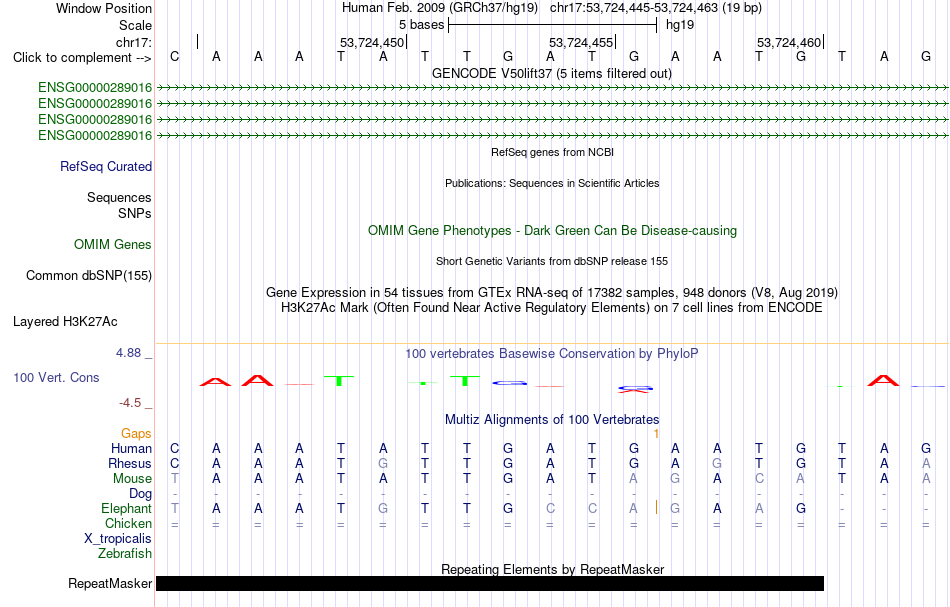Select the Common dbSNP(155) track label

pos(88,276)
